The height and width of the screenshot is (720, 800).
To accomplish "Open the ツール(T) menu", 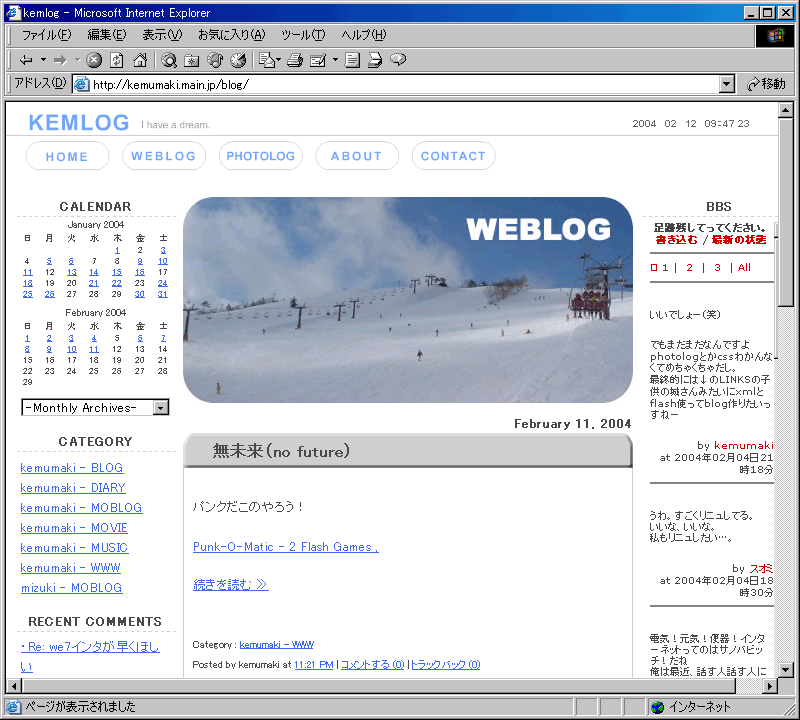I will pos(303,35).
